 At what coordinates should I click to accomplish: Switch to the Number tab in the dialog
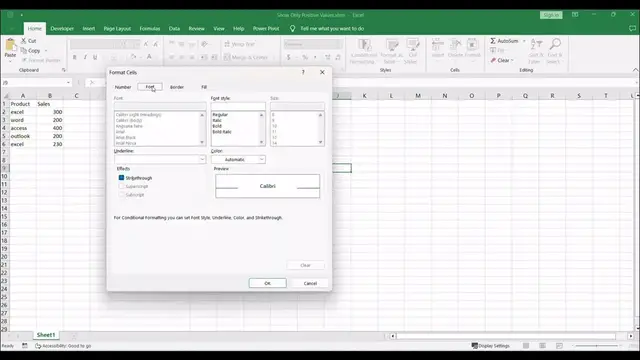click(x=123, y=87)
